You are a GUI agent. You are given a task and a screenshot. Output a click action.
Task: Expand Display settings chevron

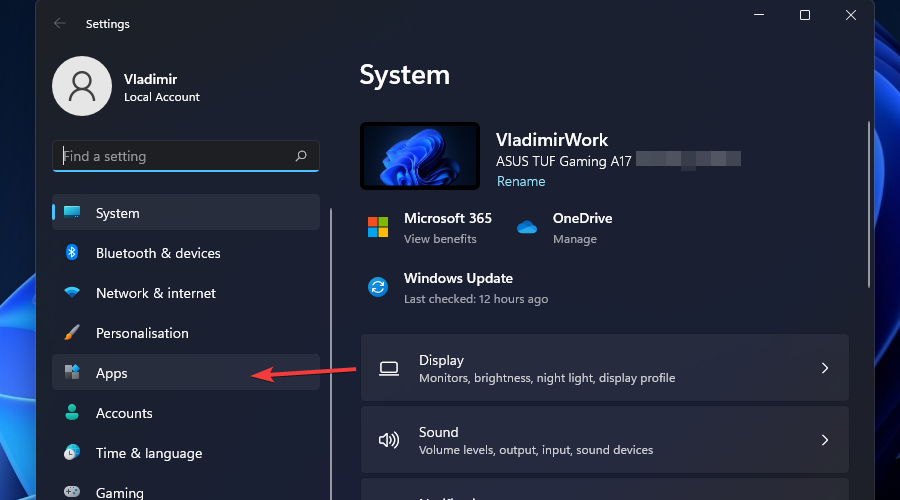pyautogui.click(x=825, y=368)
